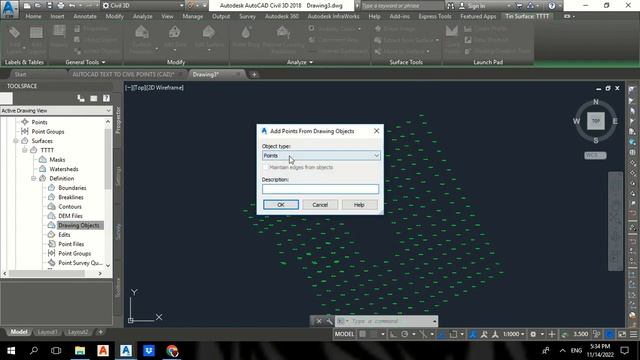Image resolution: width=640 pixels, height=360 pixels.
Task: Click Help in Add Points dialog
Action: (x=359, y=204)
